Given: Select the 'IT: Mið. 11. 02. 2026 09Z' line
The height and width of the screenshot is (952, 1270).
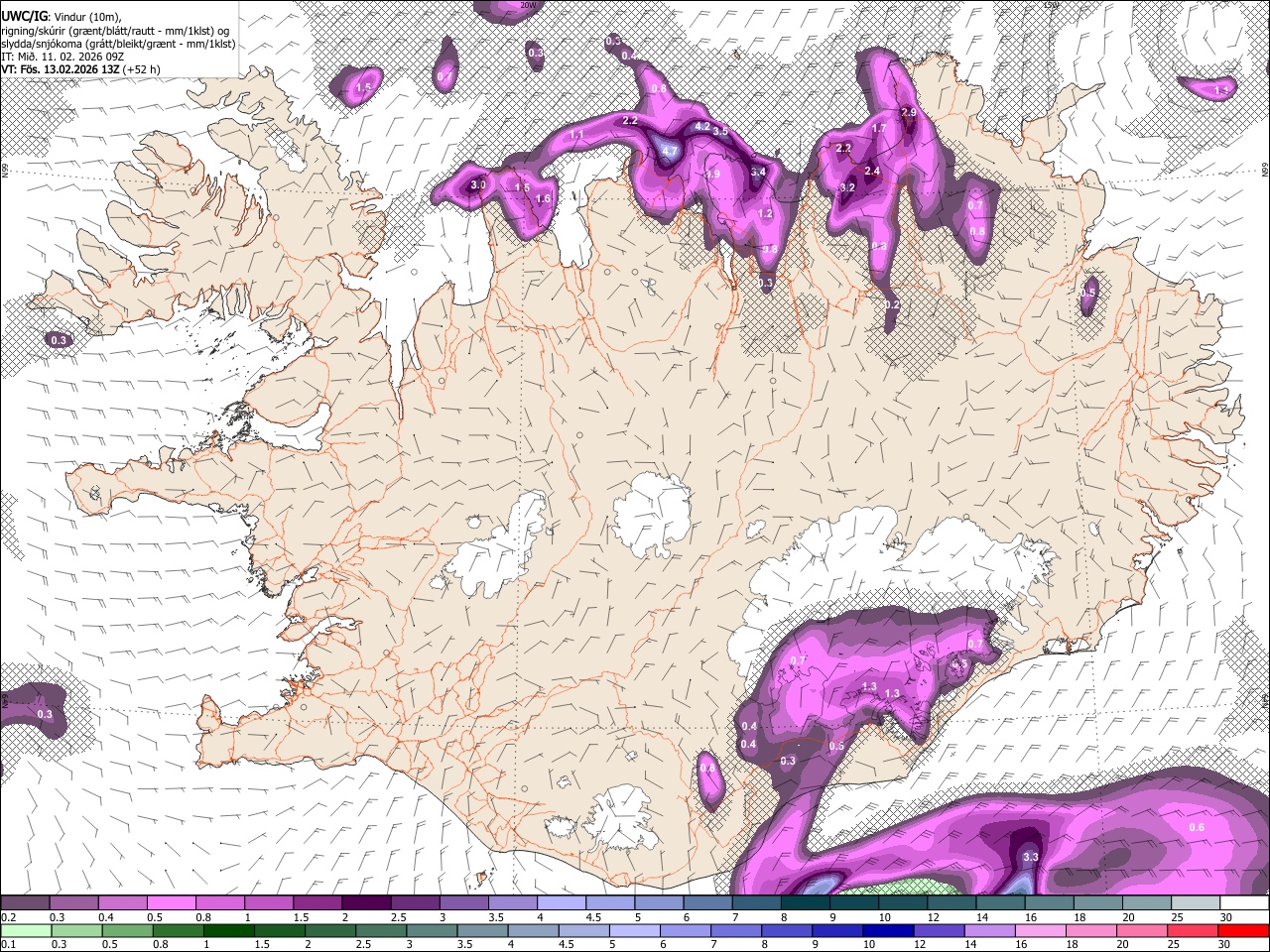Looking at the screenshot, I should [x=62, y=57].
